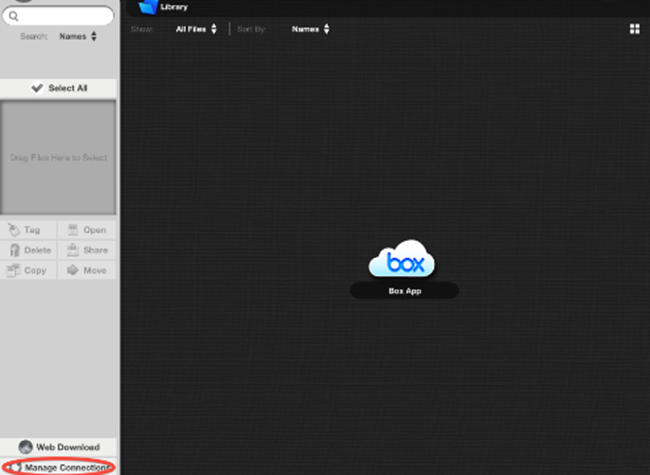Click the Copy button
This screenshot has width=650, height=475.
(x=28, y=270)
